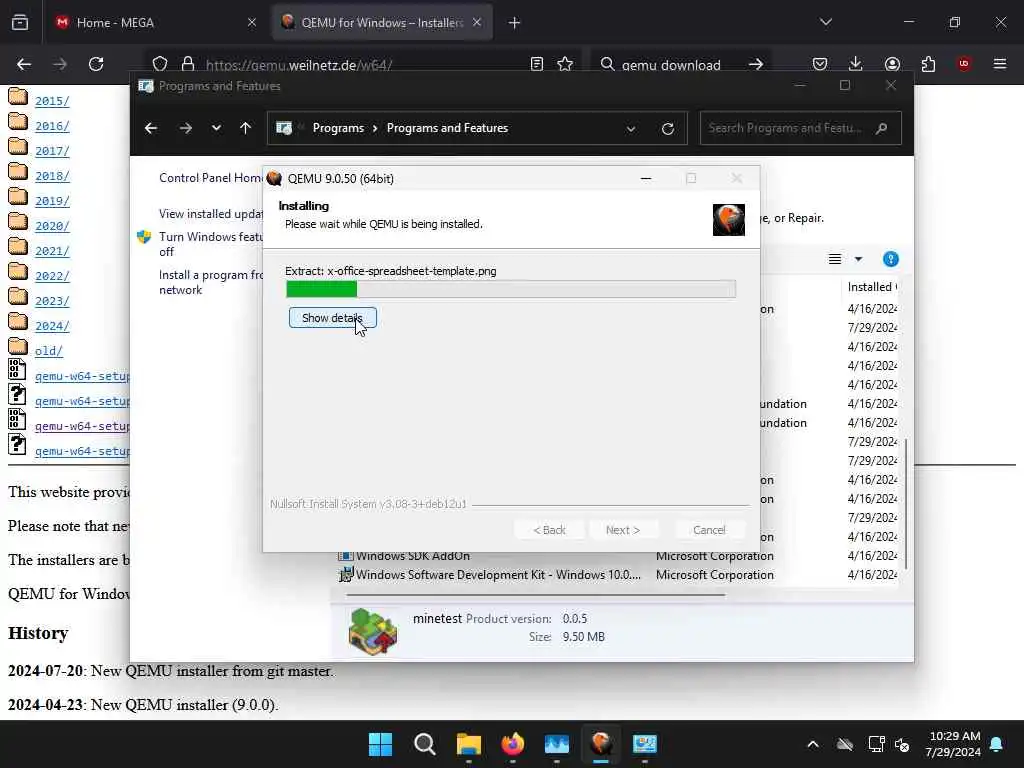Open the 2020/ folder link
The height and width of the screenshot is (768, 1024).
[52, 226]
